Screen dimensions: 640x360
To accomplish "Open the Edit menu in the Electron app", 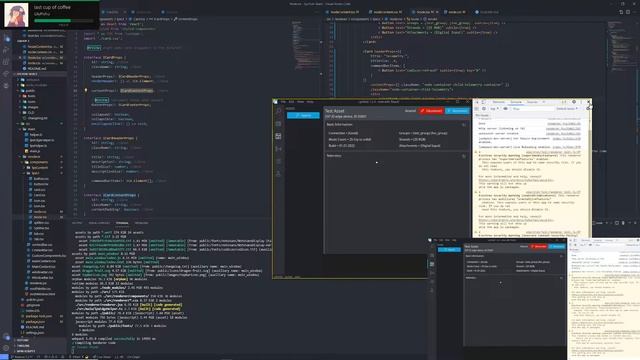I will click(x=291, y=102).
